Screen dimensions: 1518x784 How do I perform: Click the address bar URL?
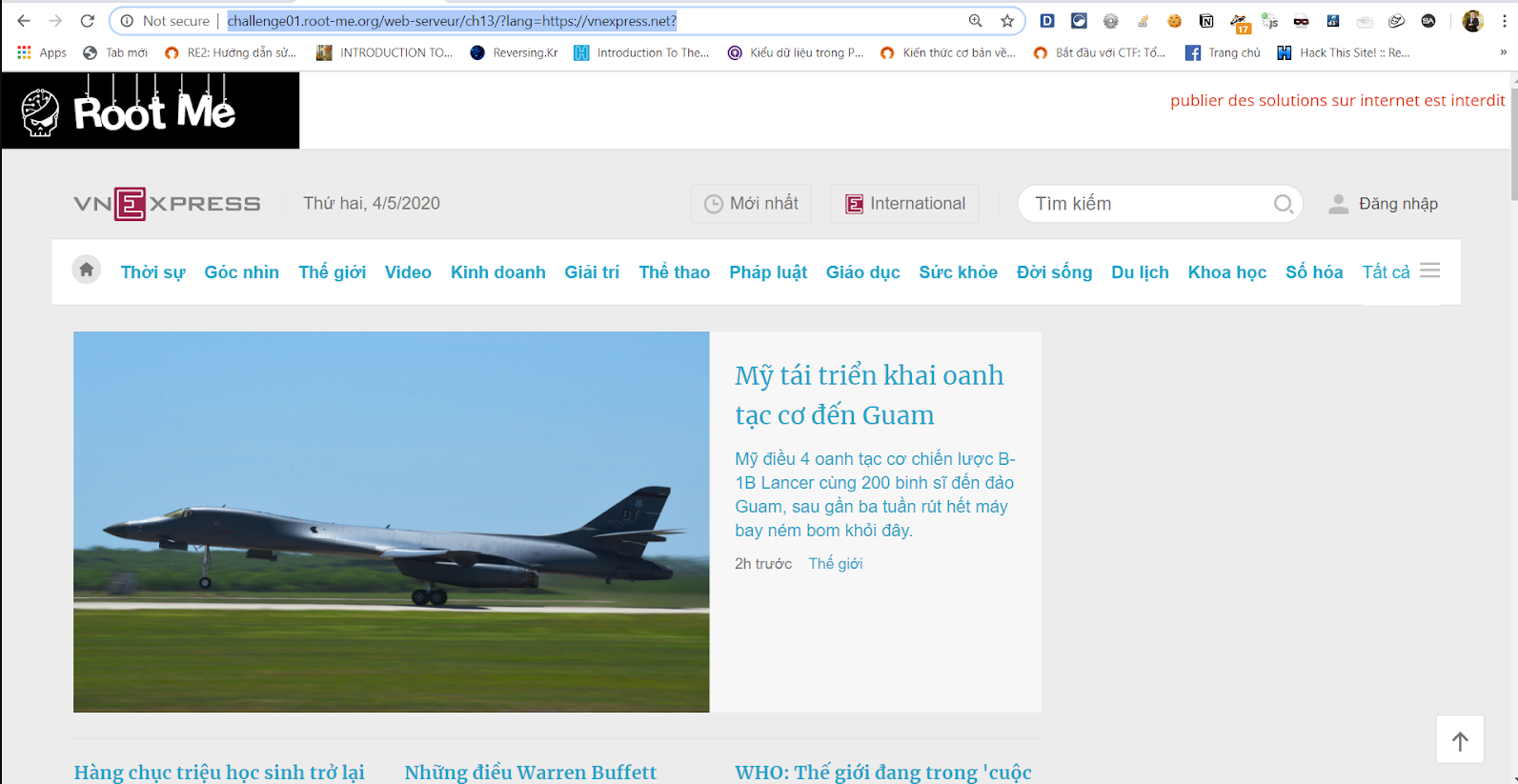452,21
